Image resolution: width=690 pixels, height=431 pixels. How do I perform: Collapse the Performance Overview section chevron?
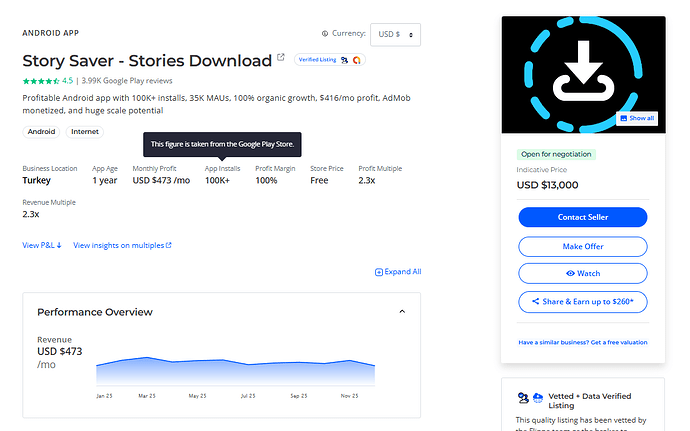click(x=402, y=312)
